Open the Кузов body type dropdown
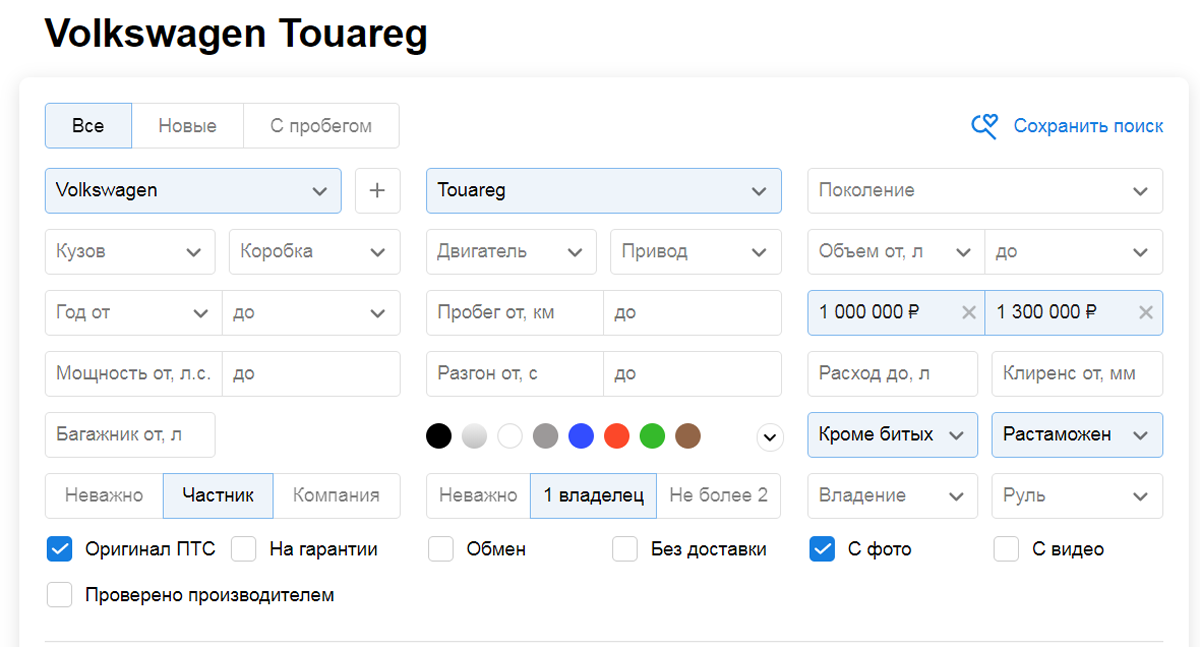1200x647 pixels. 130,252
